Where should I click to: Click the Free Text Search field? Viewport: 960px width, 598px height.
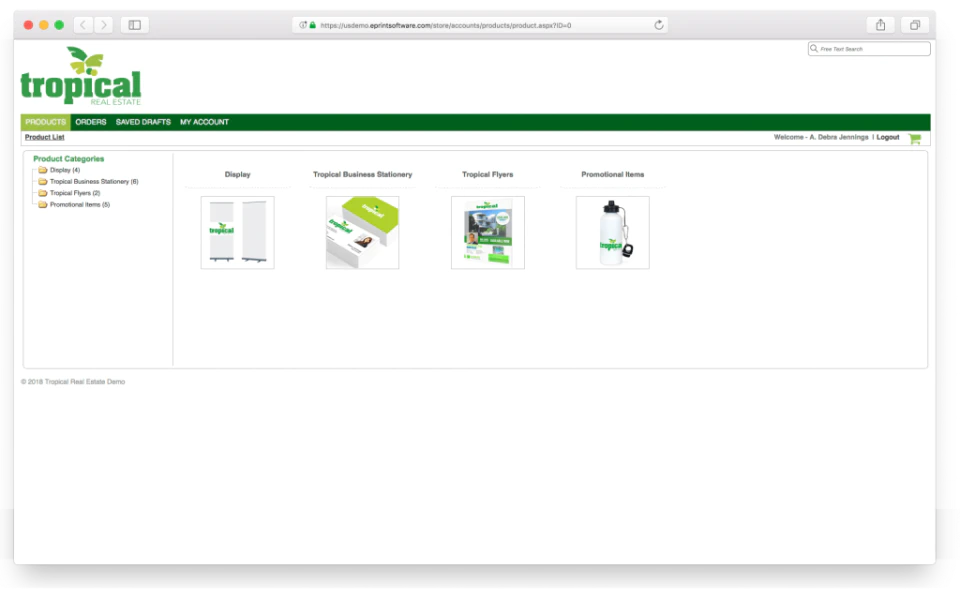869,49
